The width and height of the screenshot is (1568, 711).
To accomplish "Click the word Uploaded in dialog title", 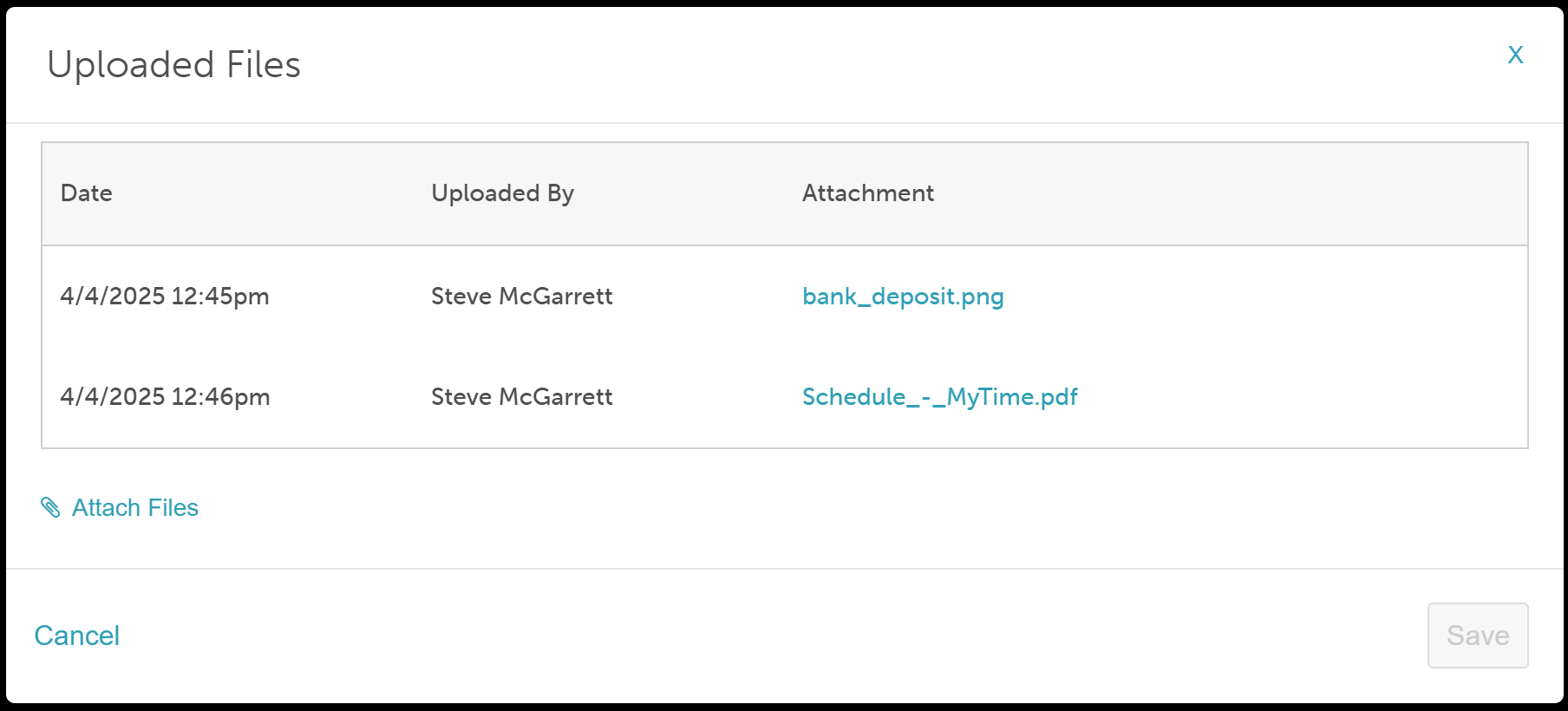I will pos(131,66).
